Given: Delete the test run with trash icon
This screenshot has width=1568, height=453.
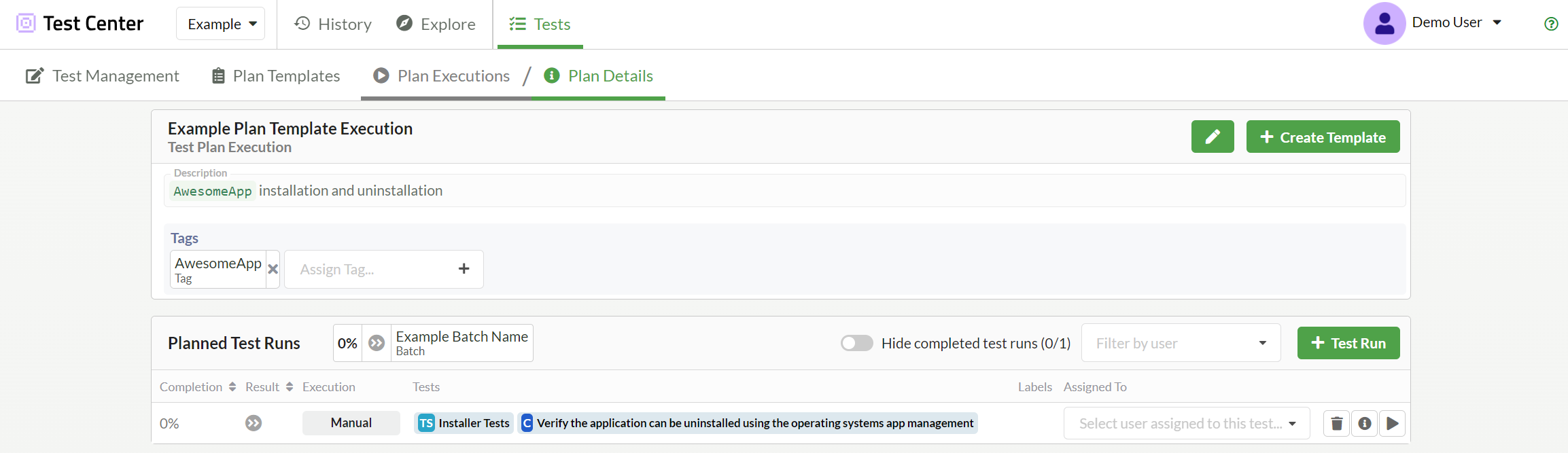Looking at the screenshot, I should pos(1336,423).
